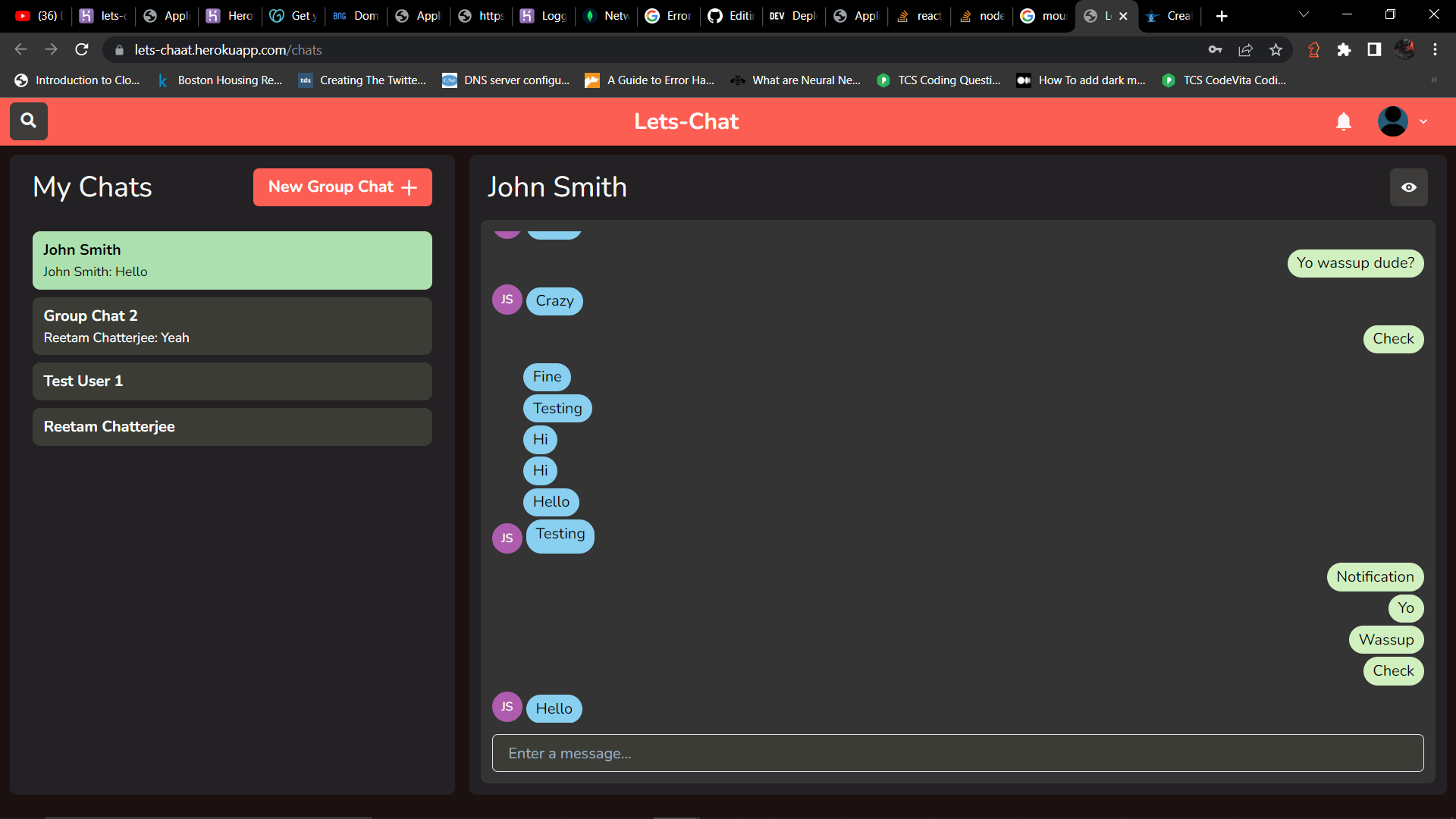Click the user profile avatar

1393,121
